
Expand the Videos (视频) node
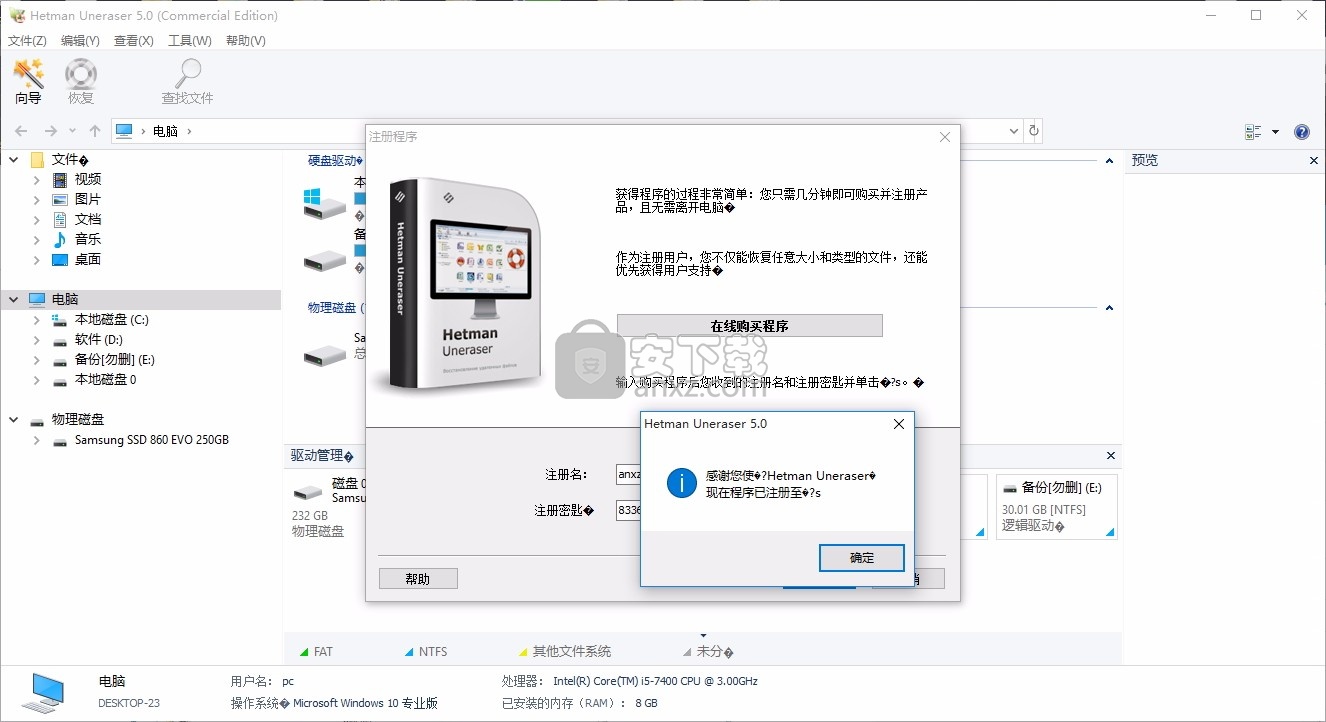pos(37,180)
